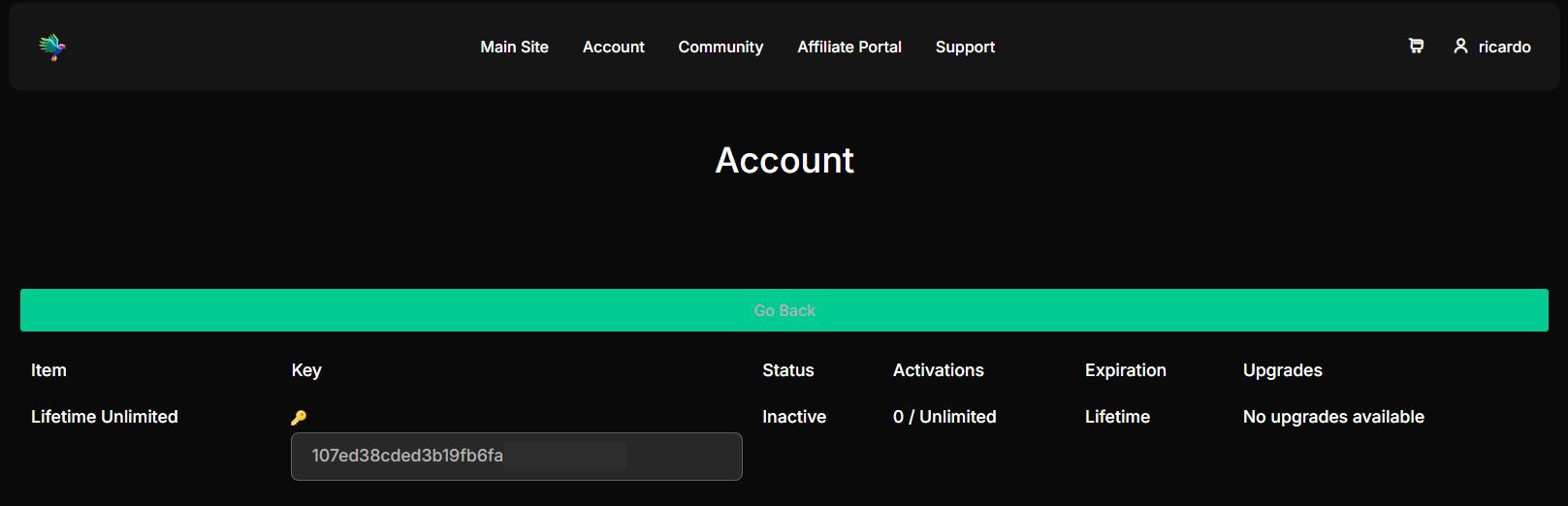The height and width of the screenshot is (506, 1568).
Task: Select the license key field
Action: [x=516, y=456]
